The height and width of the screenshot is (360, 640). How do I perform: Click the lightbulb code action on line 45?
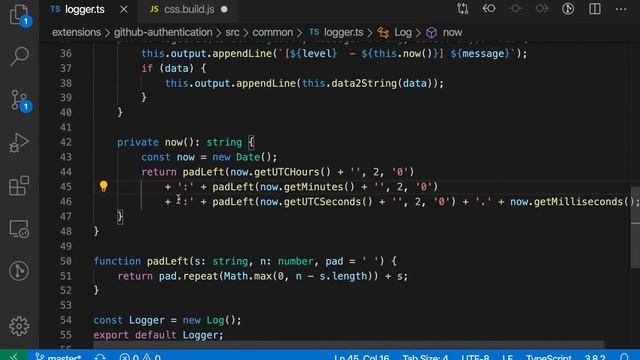pyautogui.click(x=104, y=187)
